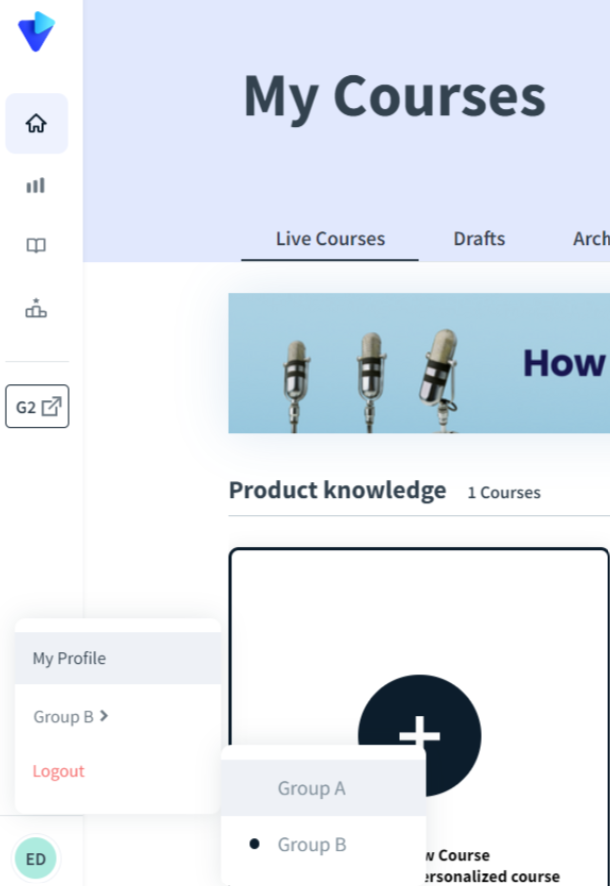The height and width of the screenshot is (886, 610).
Task: Open the leaderboard podium icon
Action: pos(36,308)
